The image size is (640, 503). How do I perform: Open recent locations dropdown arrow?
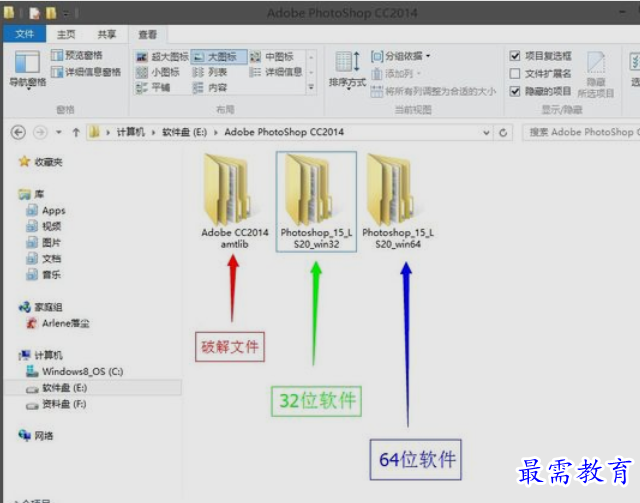click(x=59, y=132)
